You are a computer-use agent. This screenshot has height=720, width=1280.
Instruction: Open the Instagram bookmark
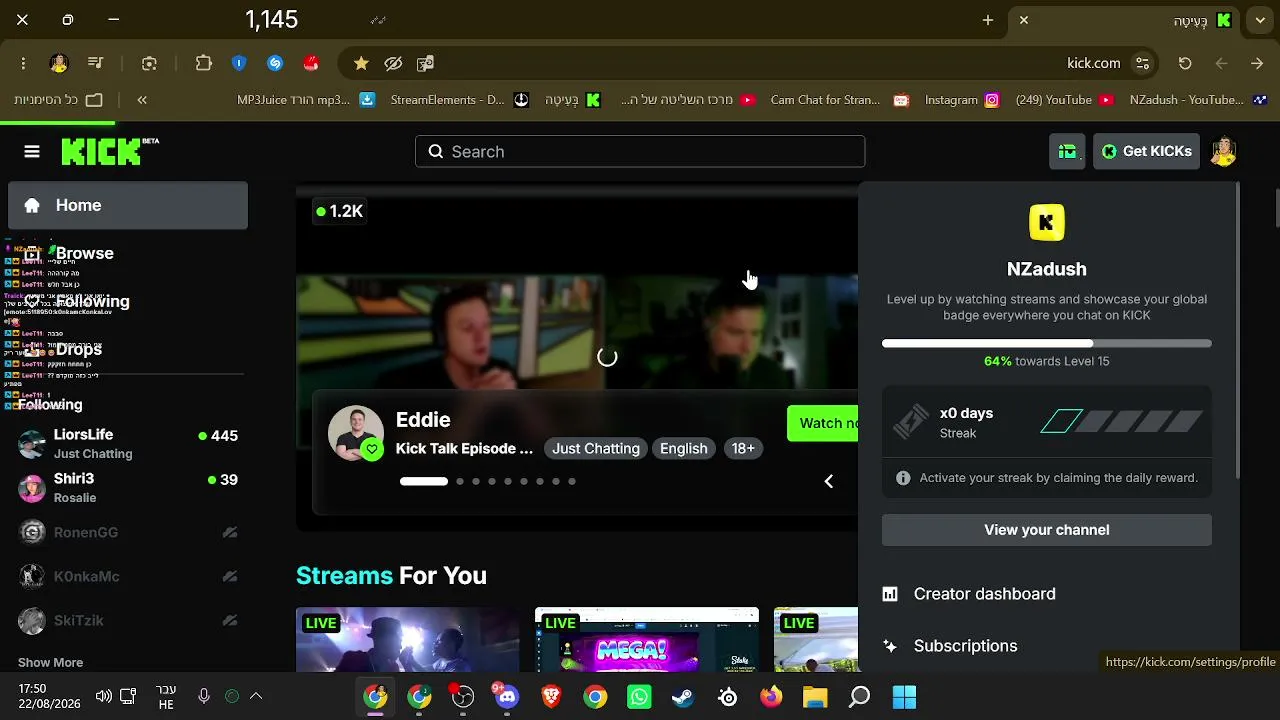point(961,100)
